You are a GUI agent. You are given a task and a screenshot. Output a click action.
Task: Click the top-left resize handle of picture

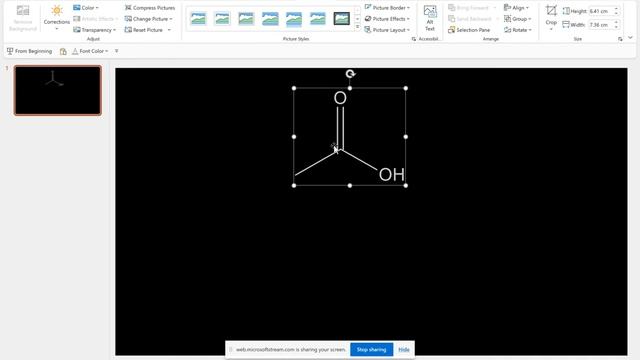pyautogui.click(x=294, y=88)
